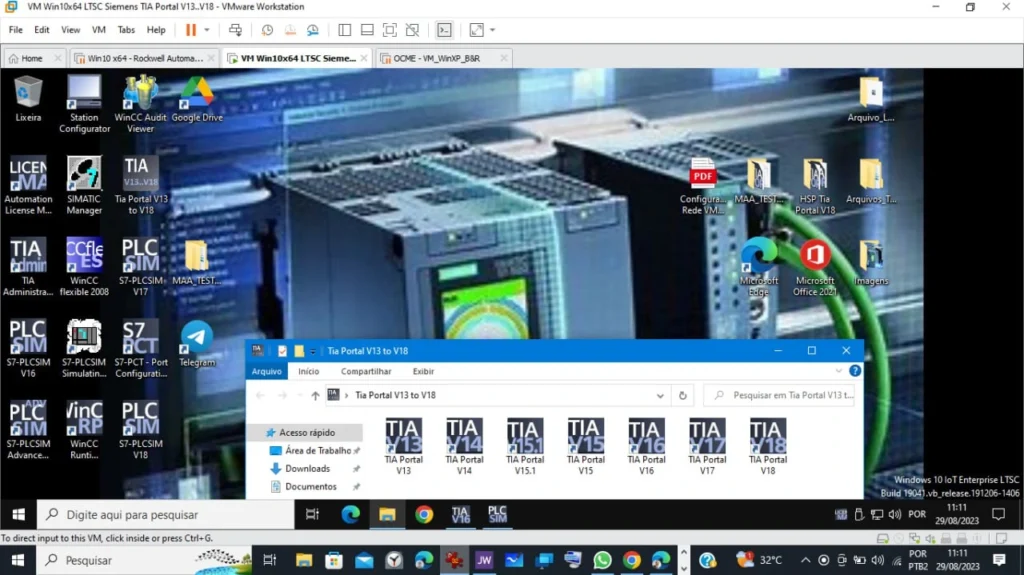Click VMware console view icon
The height and width of the screenshot is (575, 1024).
coord(444,30)
